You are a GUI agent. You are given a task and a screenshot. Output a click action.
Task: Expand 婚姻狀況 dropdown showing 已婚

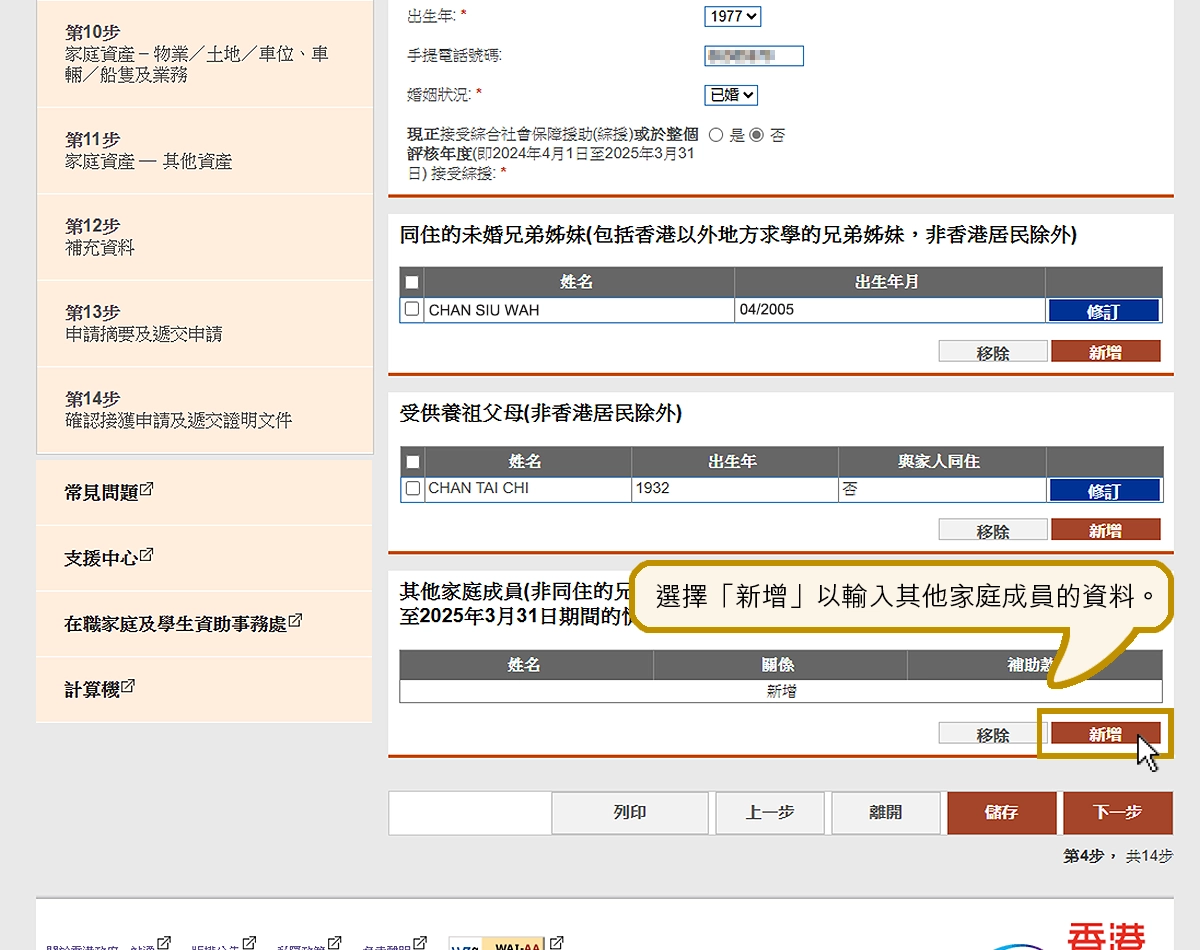(731, 95)
